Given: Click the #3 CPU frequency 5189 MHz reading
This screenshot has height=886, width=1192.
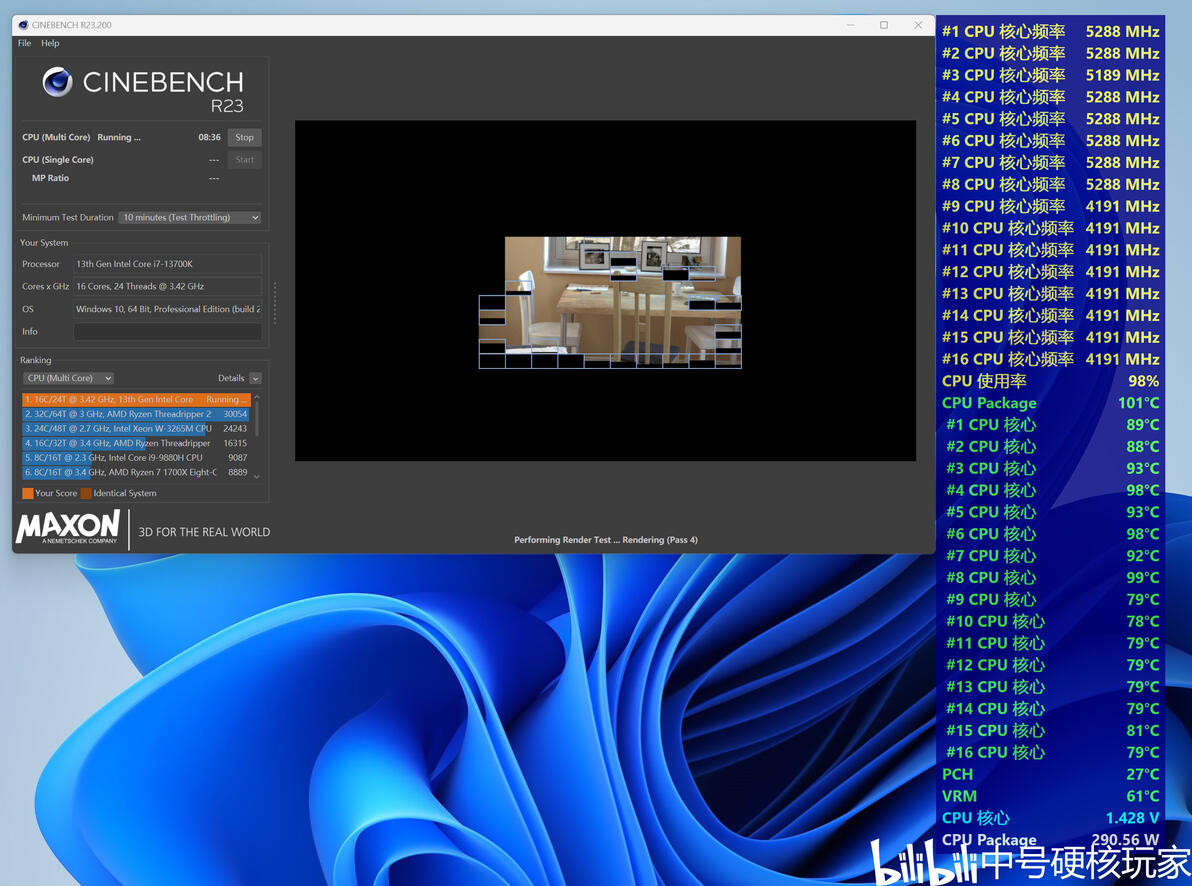Looking at the screenshot, I should coord(1122,75).
